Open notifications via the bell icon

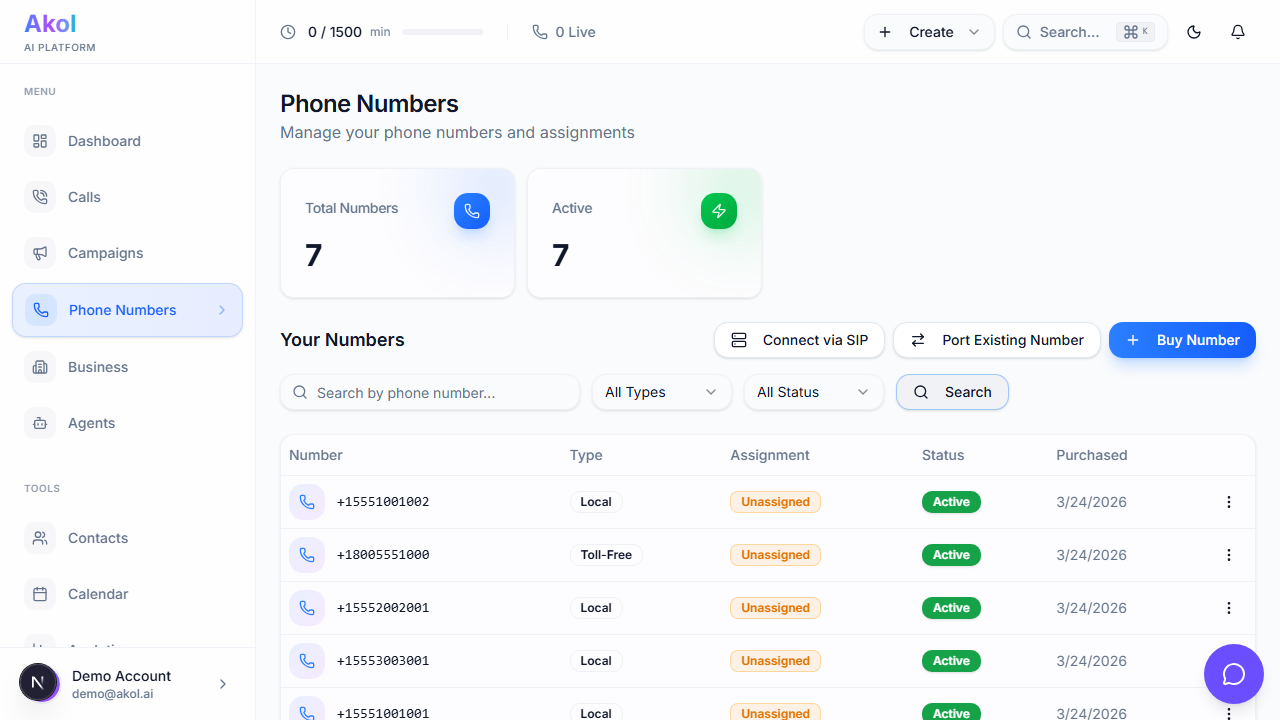[x=1237, y=32]
